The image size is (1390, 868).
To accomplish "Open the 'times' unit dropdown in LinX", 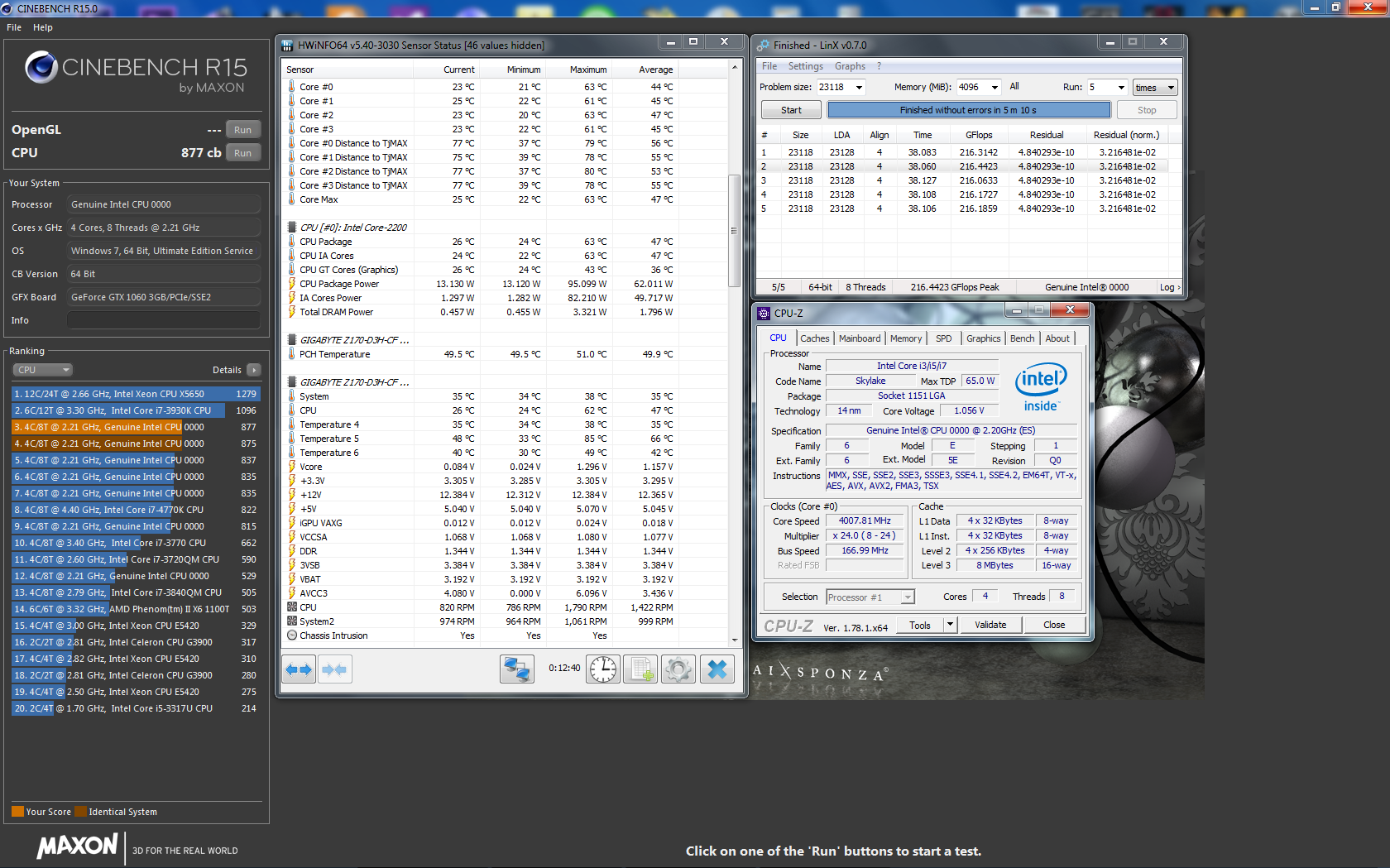I will point(1155,88).
